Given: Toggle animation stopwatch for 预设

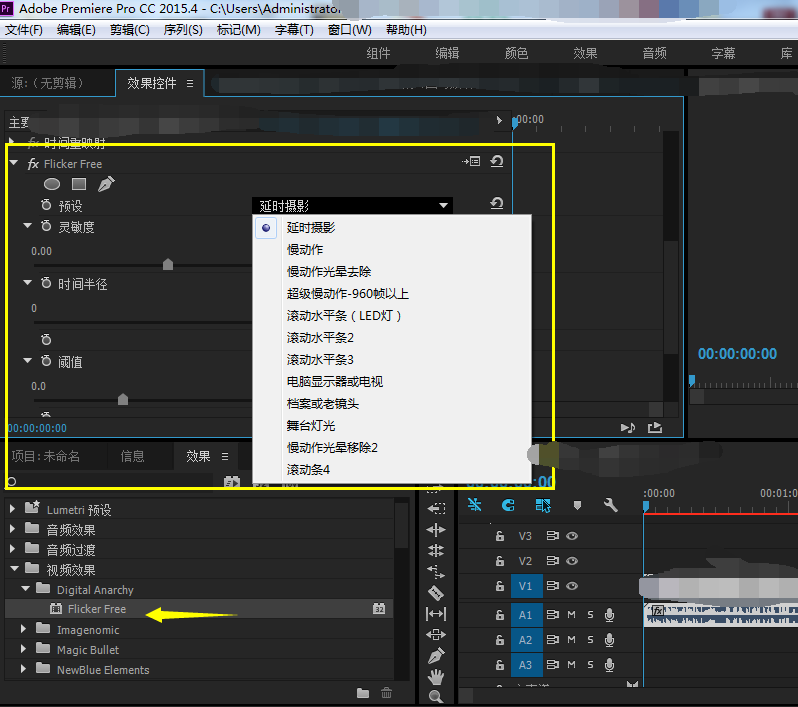Looking at the screenshot, I should 46,205.
